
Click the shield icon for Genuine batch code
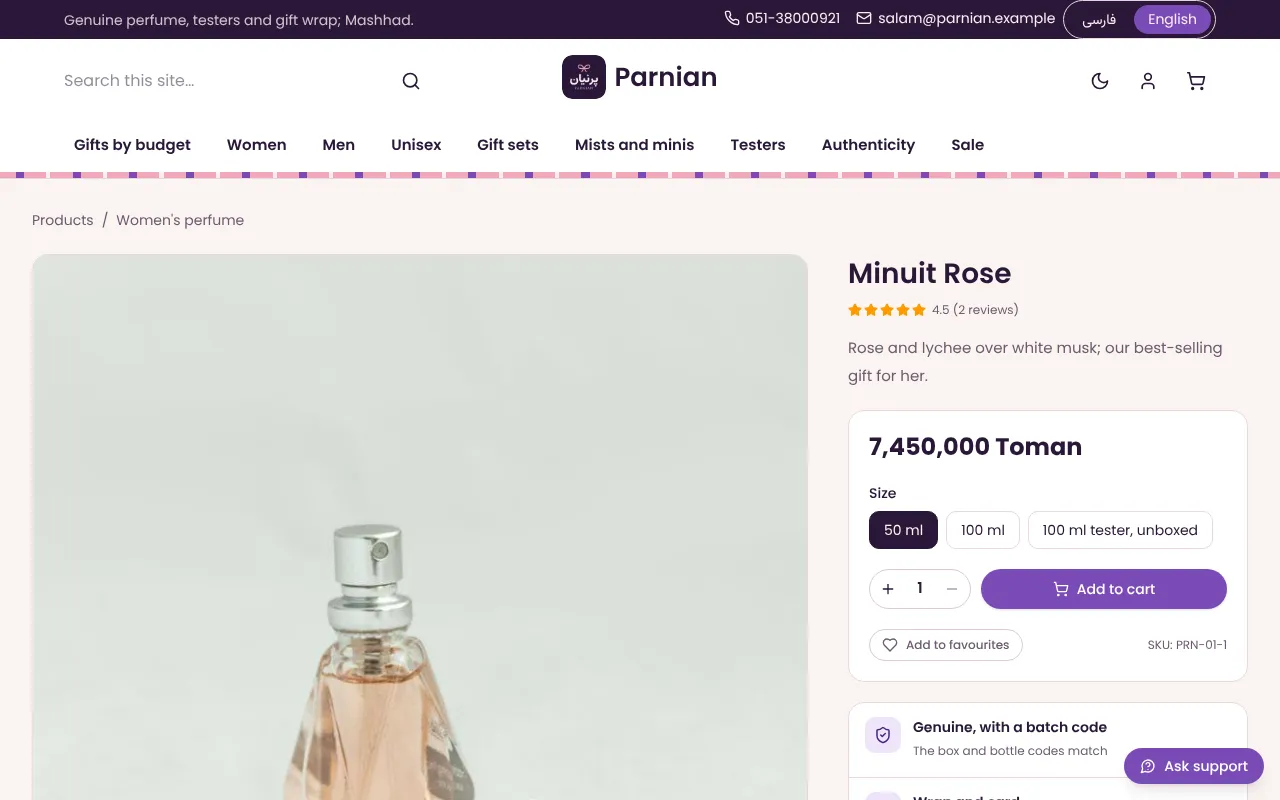(883, 735)
